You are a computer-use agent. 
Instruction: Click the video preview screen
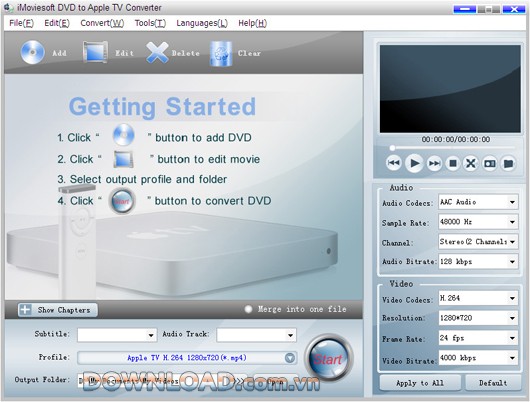[x=450, y=89]
